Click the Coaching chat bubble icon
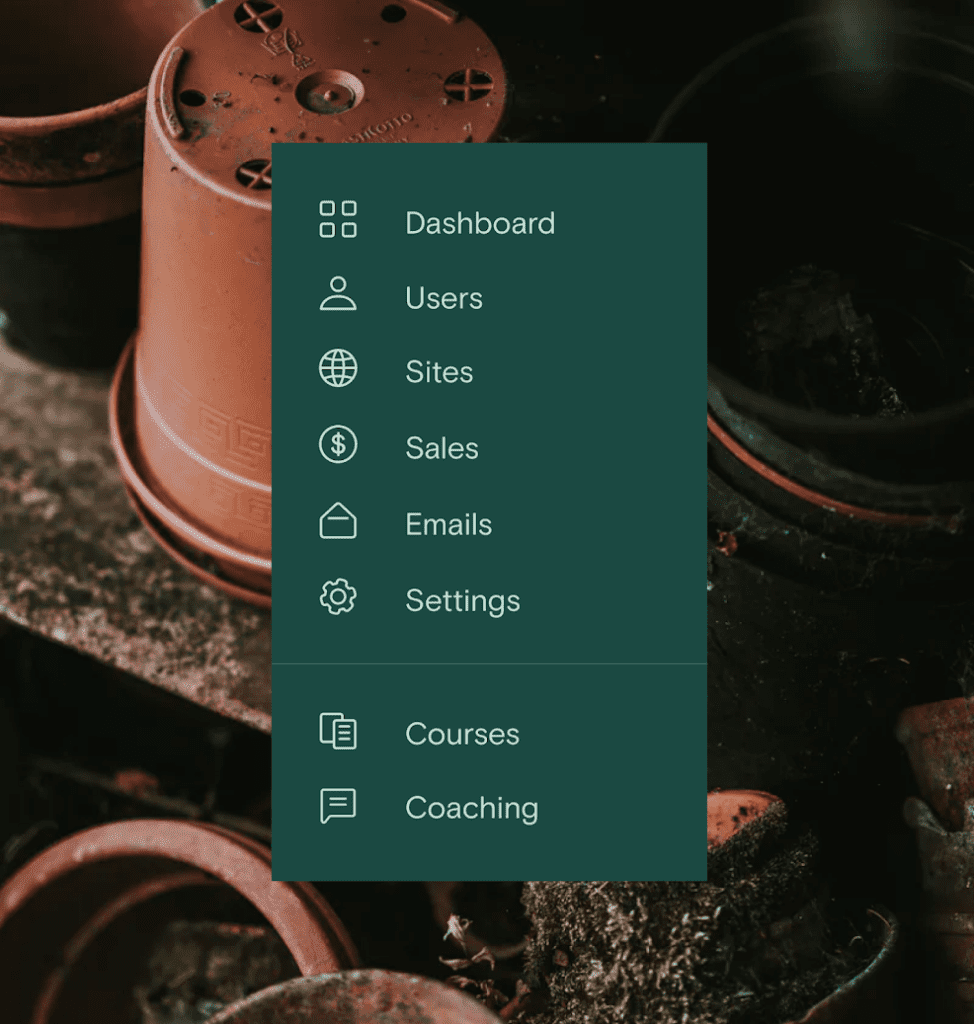 (338, 806)
